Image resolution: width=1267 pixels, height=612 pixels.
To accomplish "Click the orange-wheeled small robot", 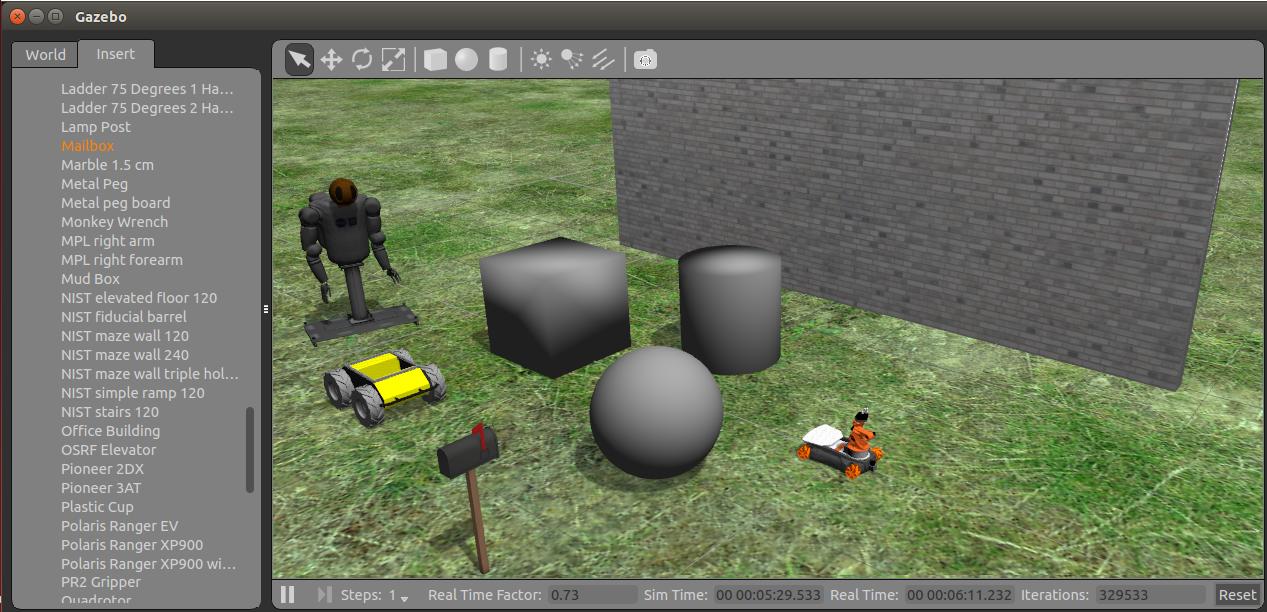I will click(842, 446).
